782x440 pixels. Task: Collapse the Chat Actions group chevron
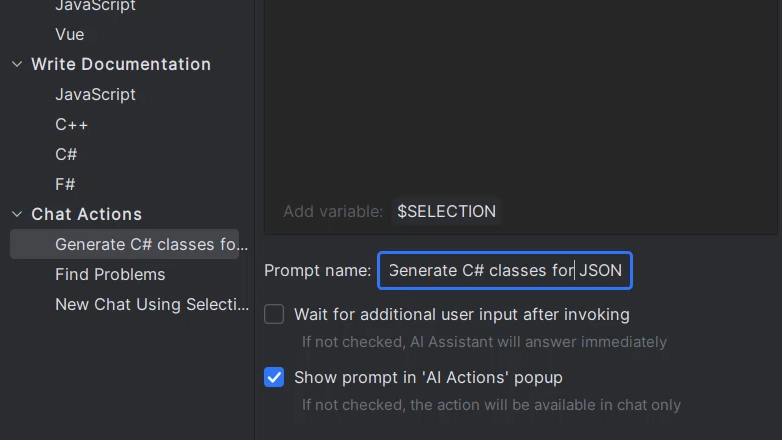(x=17, y=214)
